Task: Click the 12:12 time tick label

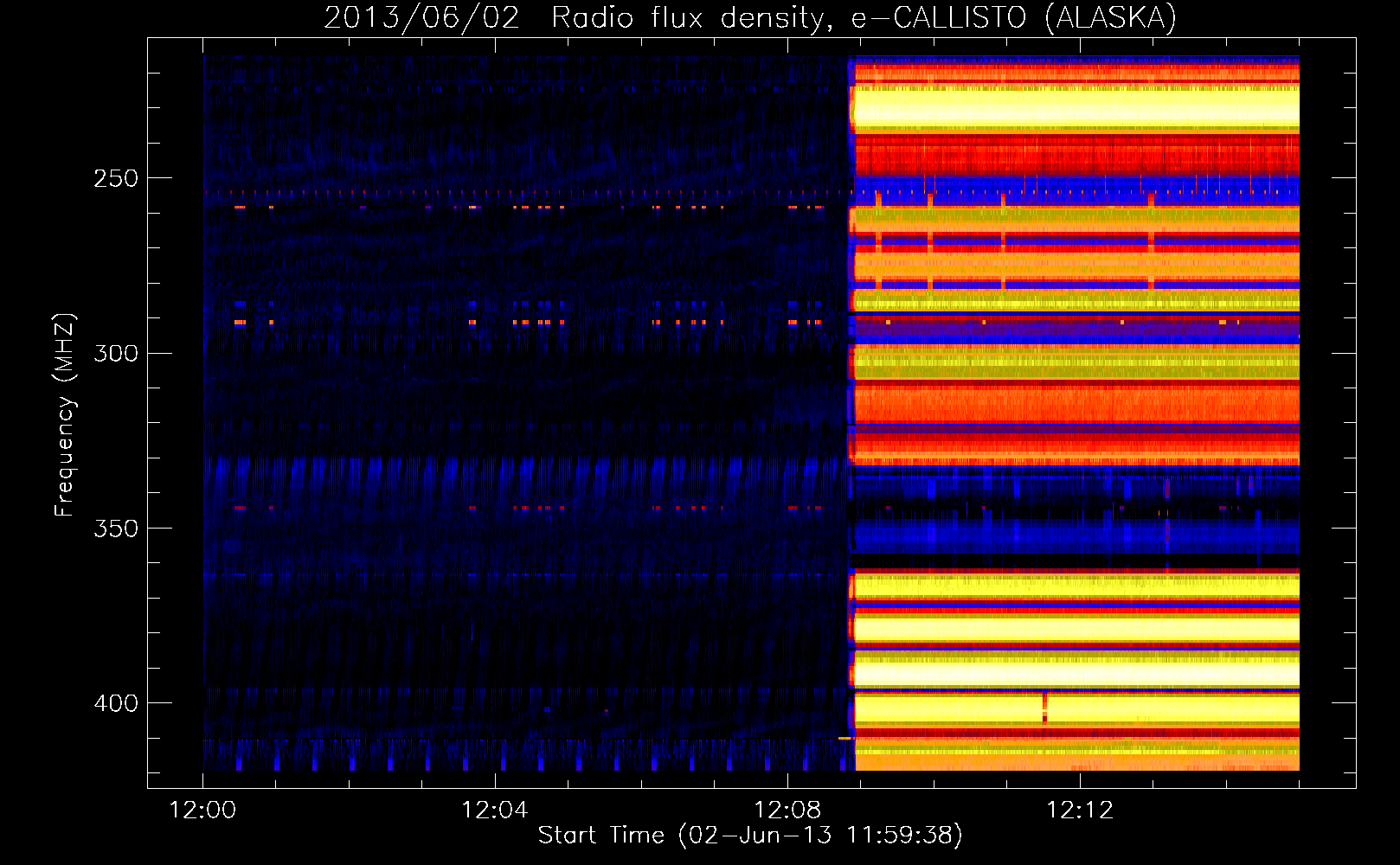Action: click(x=1080, y=810)
